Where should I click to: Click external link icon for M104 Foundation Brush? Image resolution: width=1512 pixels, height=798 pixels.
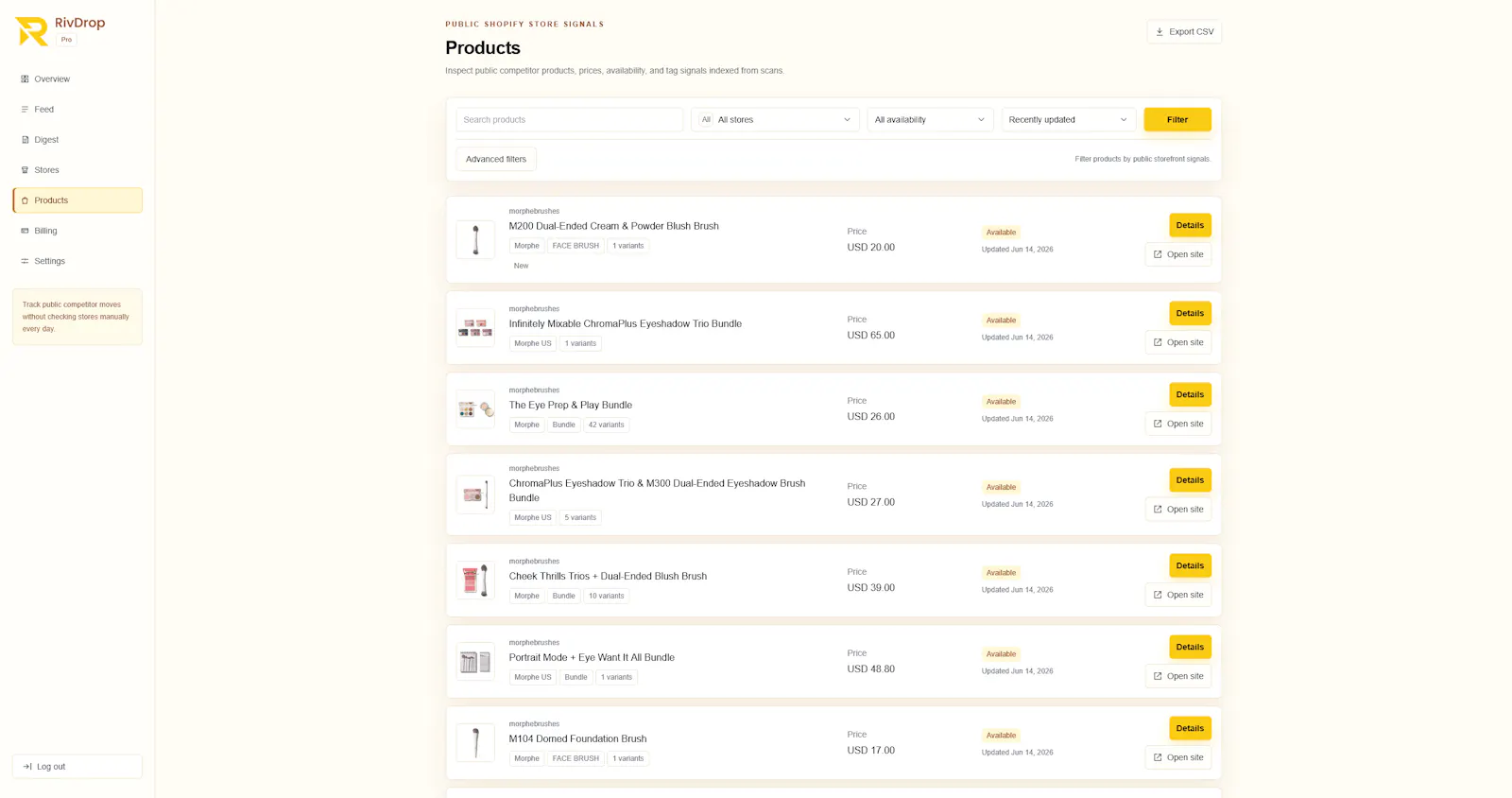tap(1158, 757)
